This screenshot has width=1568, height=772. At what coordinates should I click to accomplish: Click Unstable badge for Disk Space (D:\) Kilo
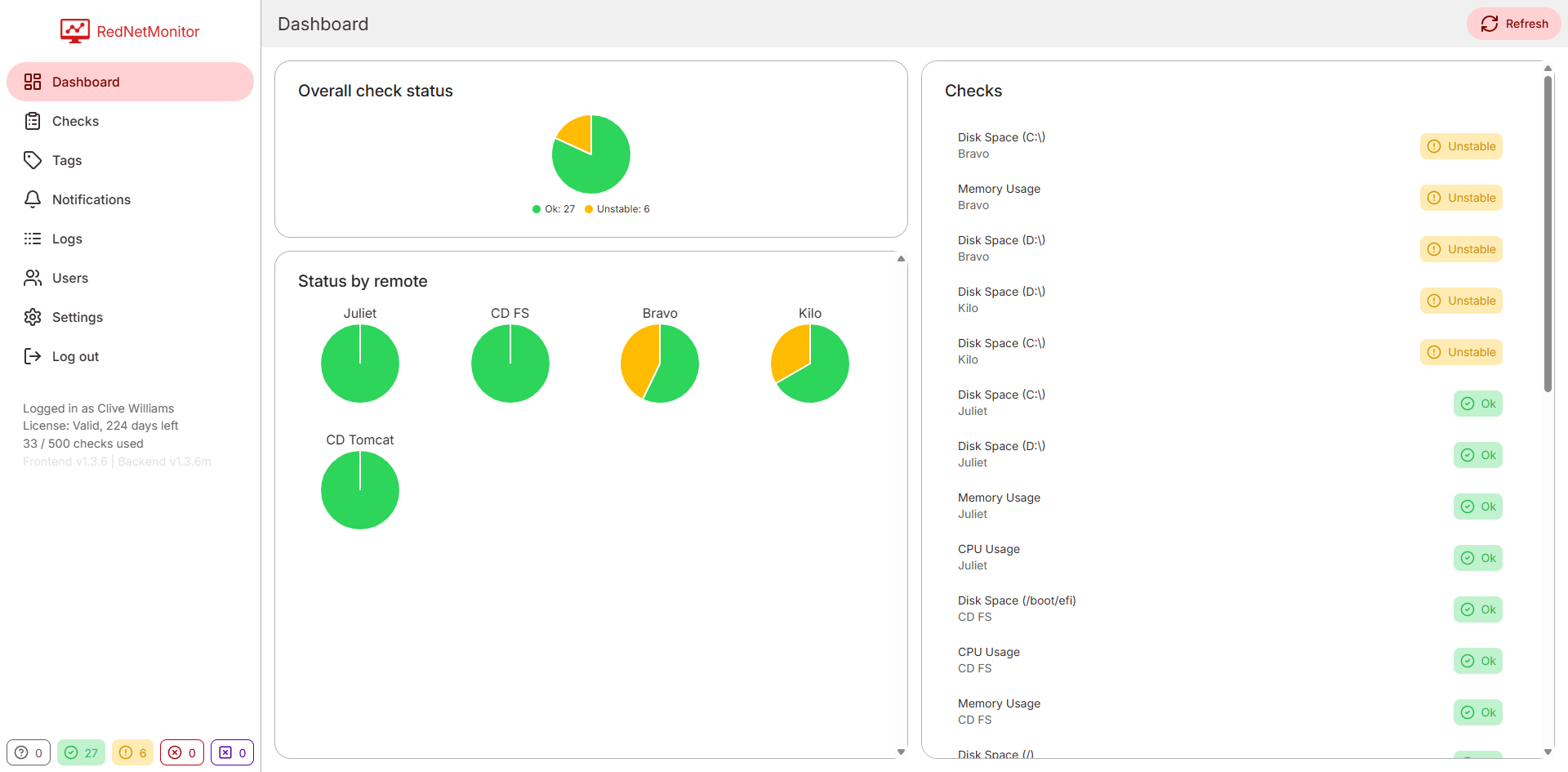pos(1461,301)
